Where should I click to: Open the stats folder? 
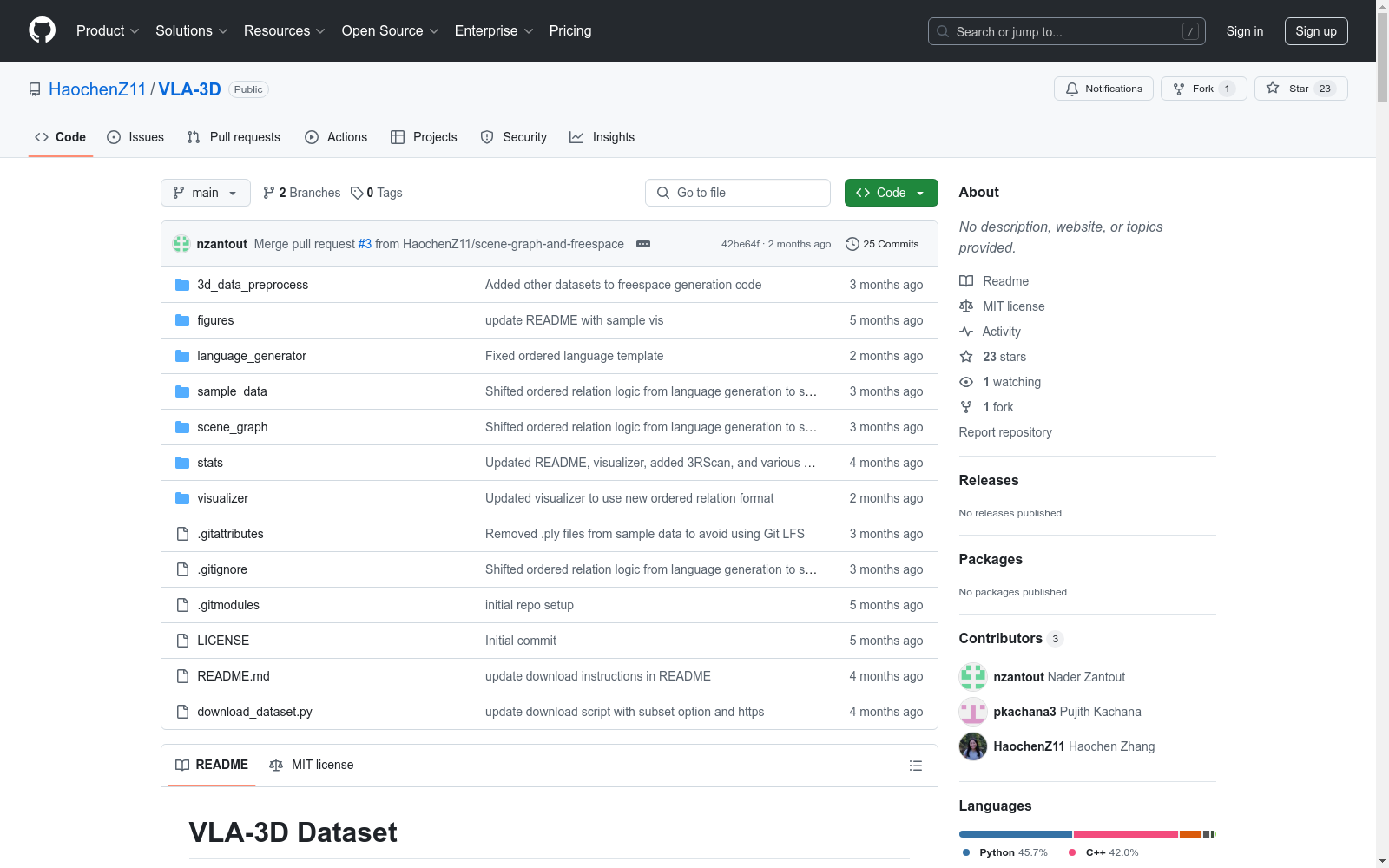210,463
